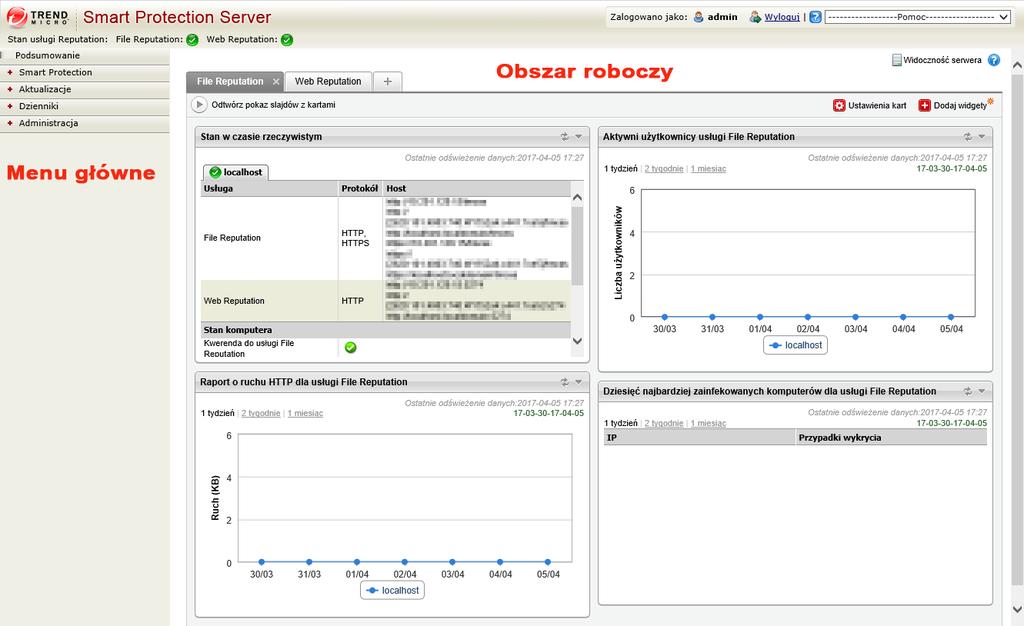Click the admin user icon
This screenshot has width=1024, height=626.
point(698,17)
